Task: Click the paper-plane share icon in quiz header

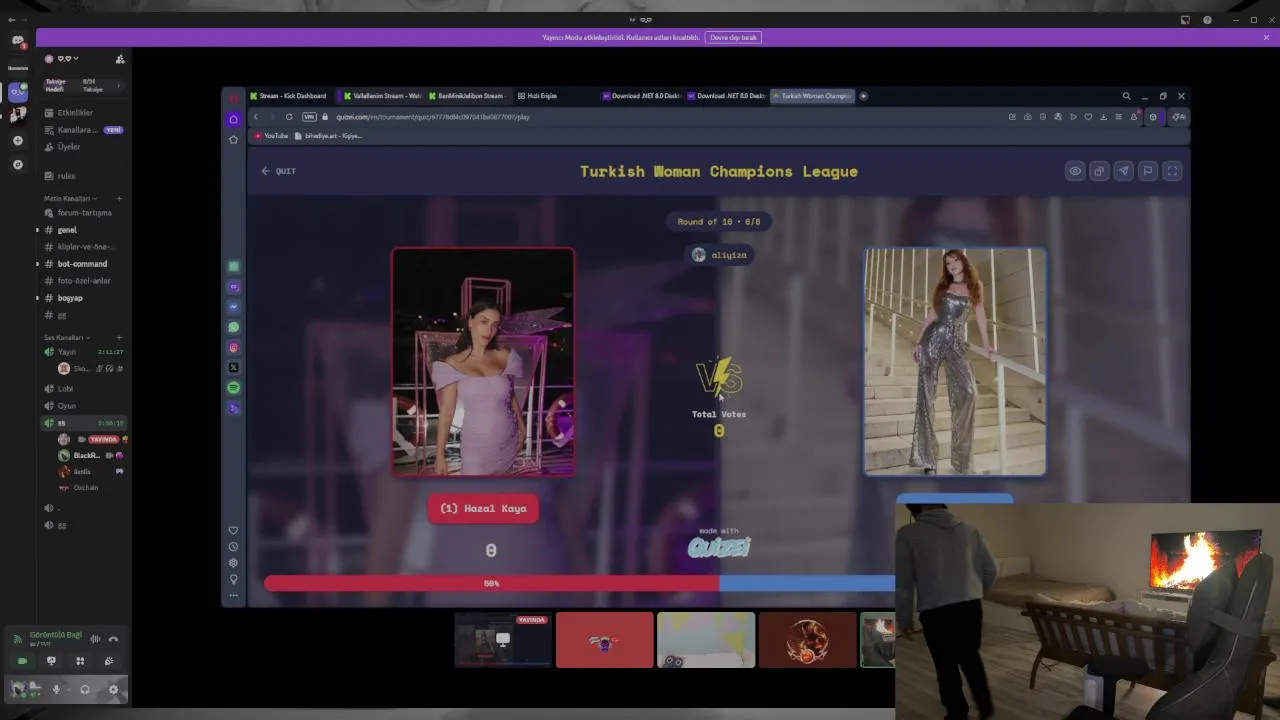Action: (x=1124, y=171)
